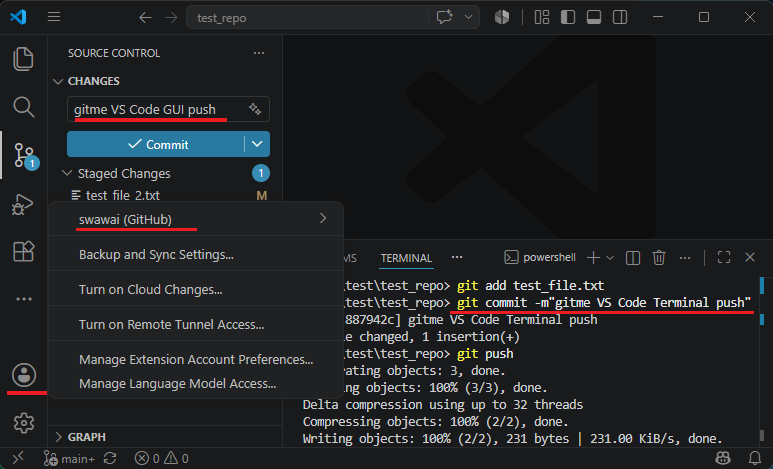This screenshot has width=773, height=469.
Task: Click the Staged Changes count badge
Action: [x=261, y=173]
